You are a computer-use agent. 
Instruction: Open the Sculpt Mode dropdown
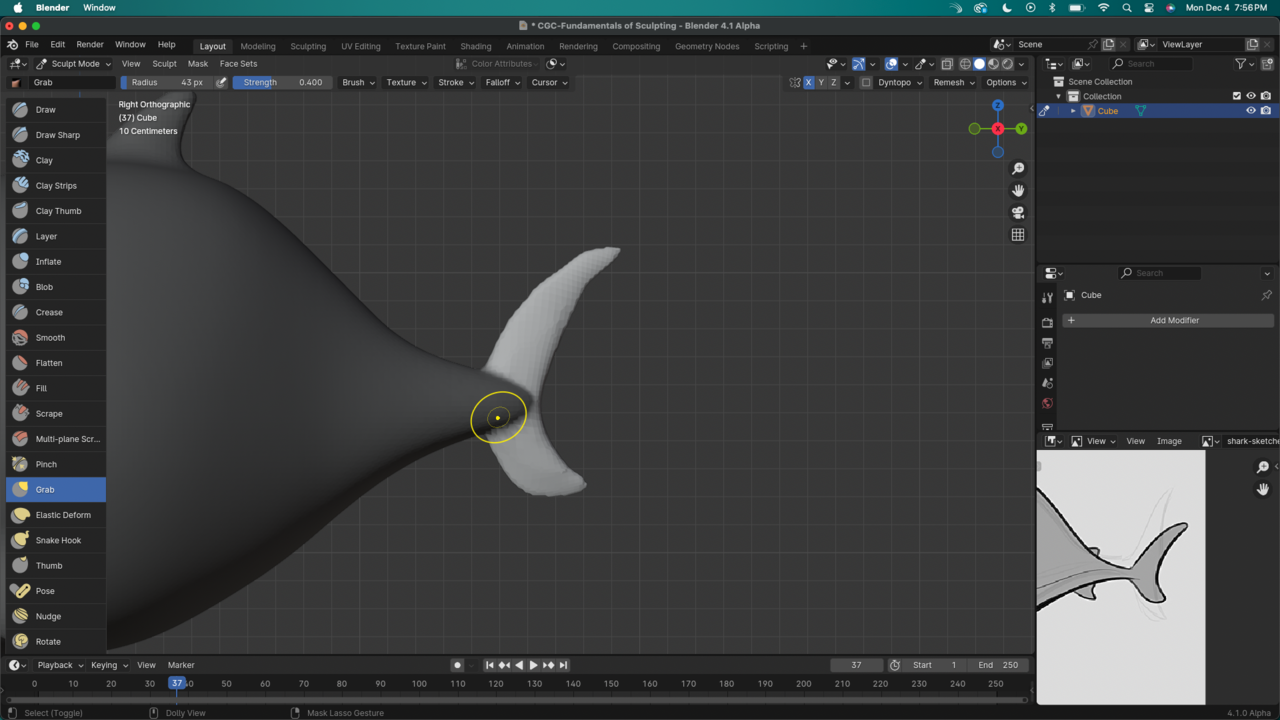pos(74,64)
